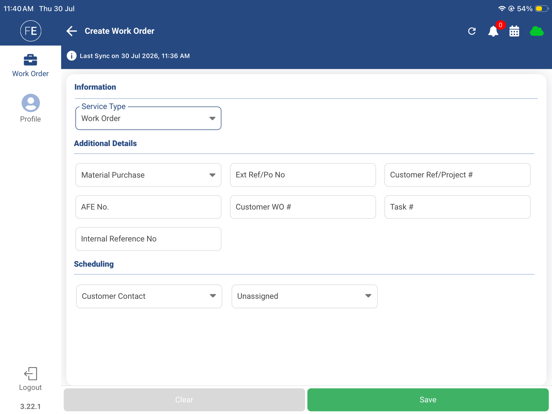Image resolution: width=552 pixels, height=414 pixels.
Task: Tap the battery indicator in status bar
Action: (541, 8)
